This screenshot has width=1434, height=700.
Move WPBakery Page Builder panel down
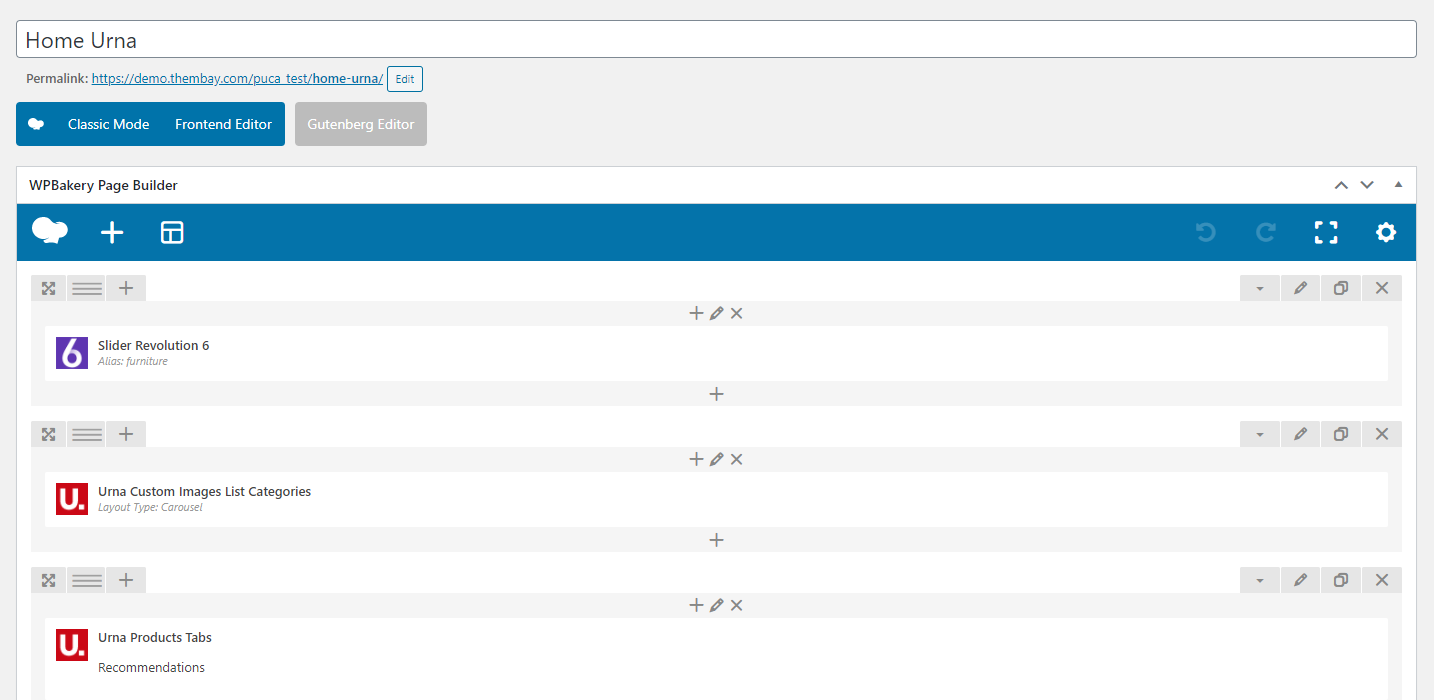(x=1367, y=185)
